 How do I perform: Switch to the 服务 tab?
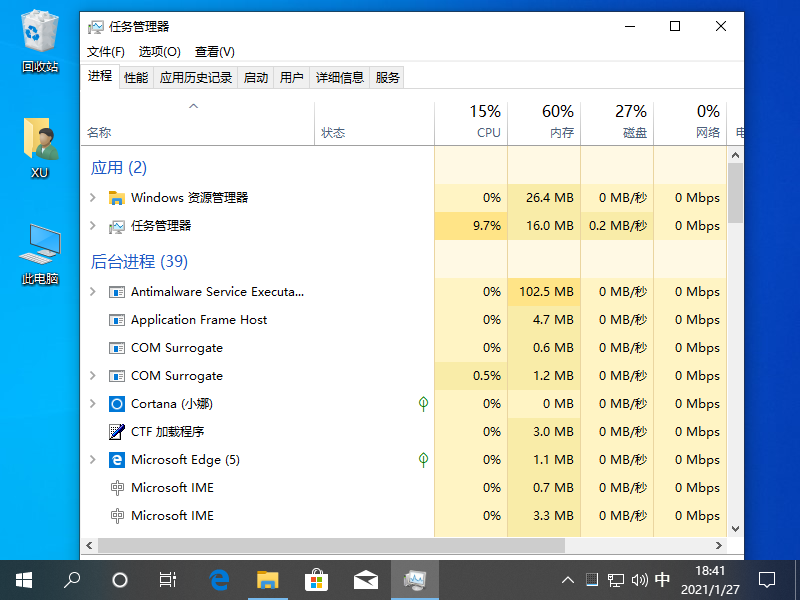387,78
